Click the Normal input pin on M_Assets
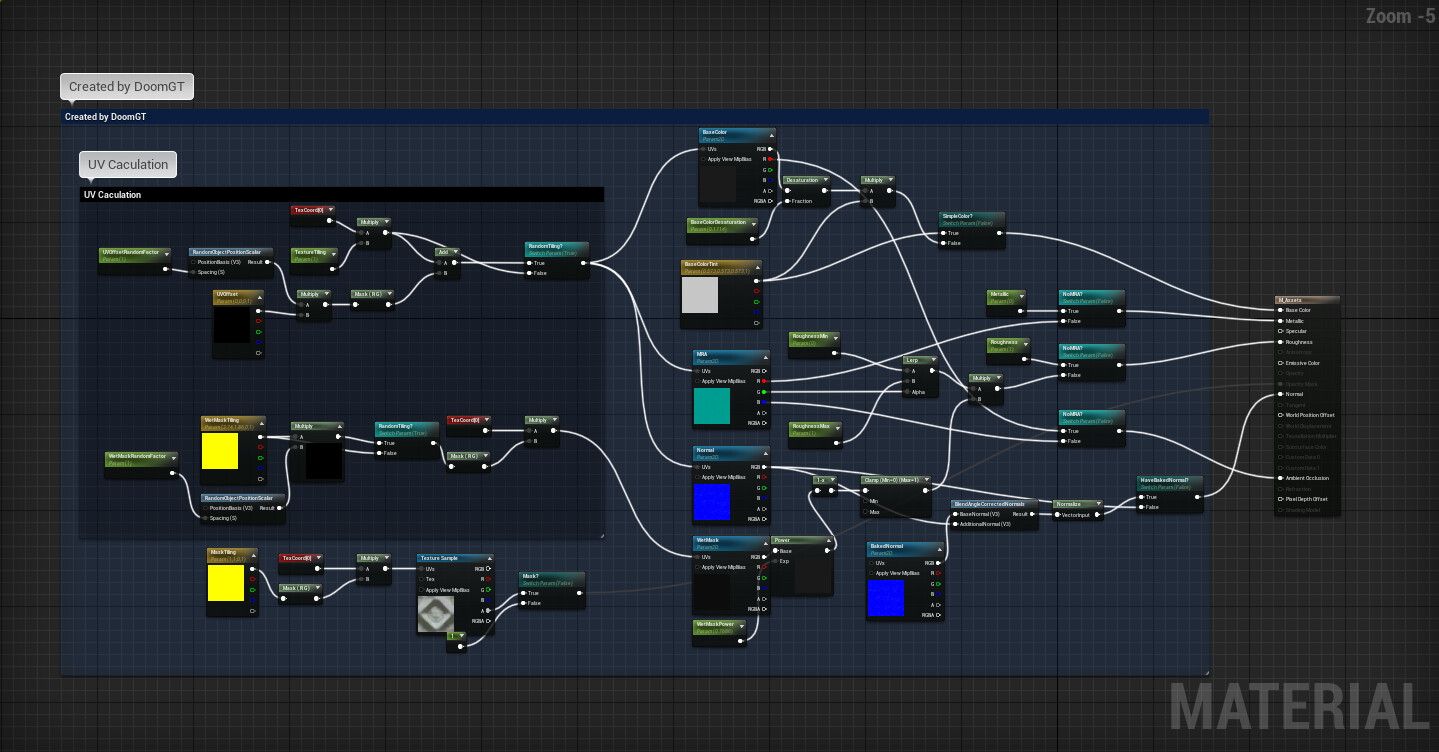This screenshot has width=1439, height=752. coord(1280,394)
